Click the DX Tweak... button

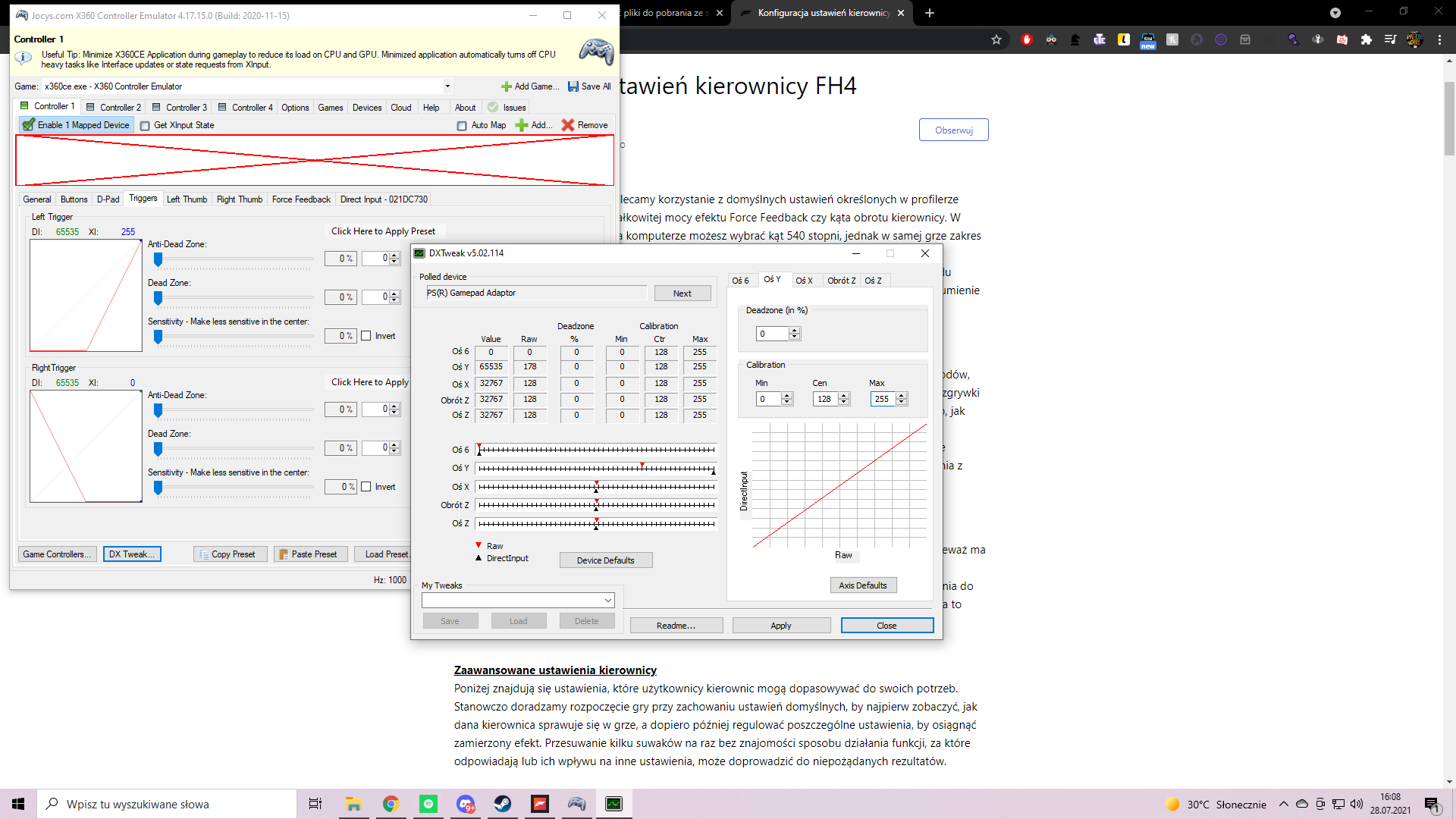(132, 554)
